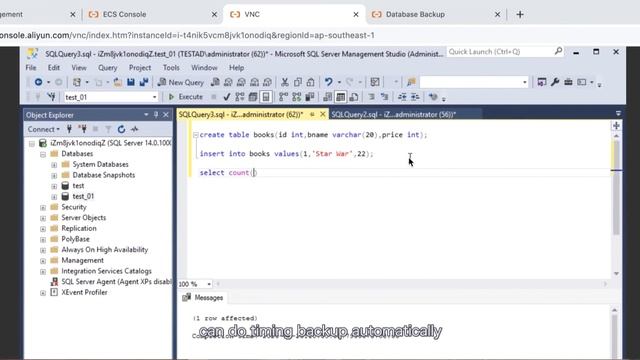
Task: Click the Uncomment selected lines icon
Action: (x=384, y=97)
